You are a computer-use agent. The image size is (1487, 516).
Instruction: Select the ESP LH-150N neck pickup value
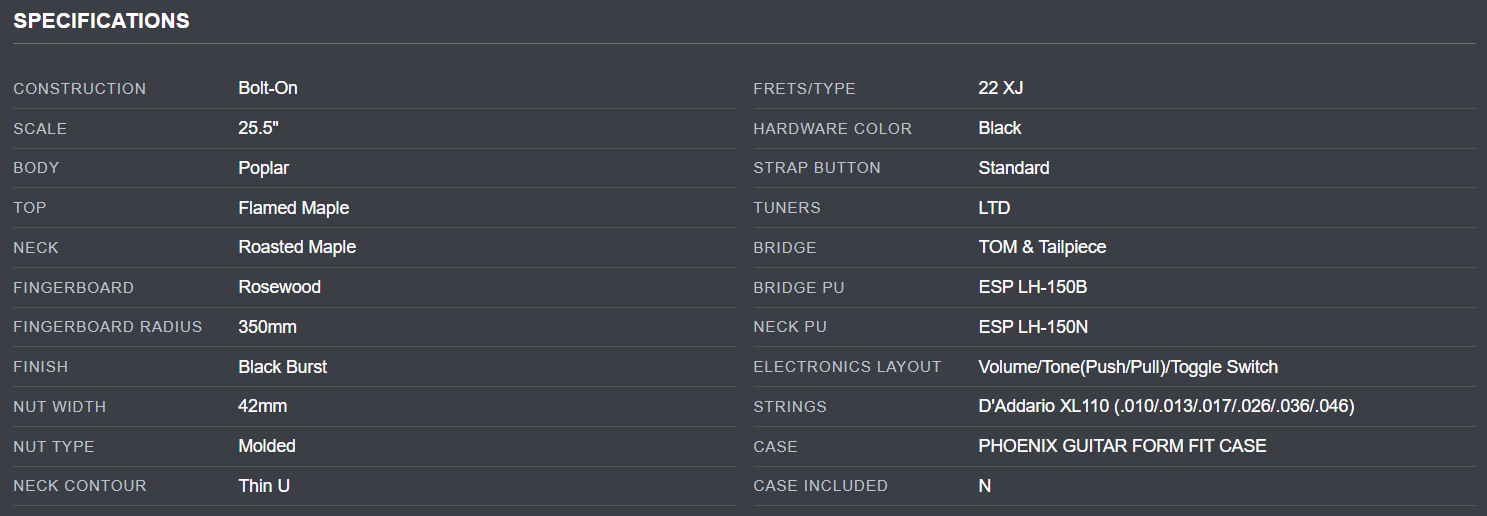pos(1033,327)
